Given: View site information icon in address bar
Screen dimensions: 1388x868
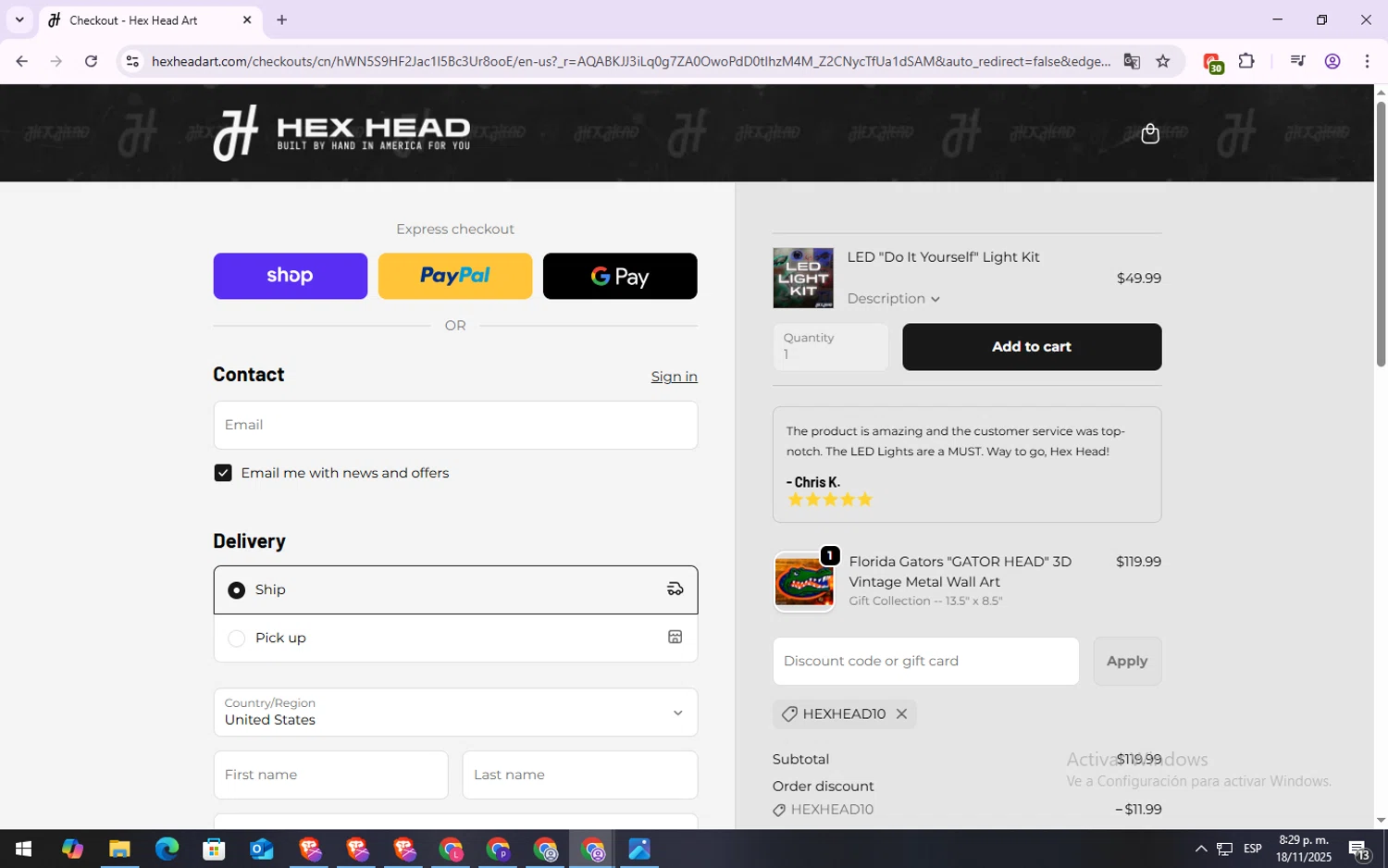Looking at the screenshot, I should (x=132, y=61).
